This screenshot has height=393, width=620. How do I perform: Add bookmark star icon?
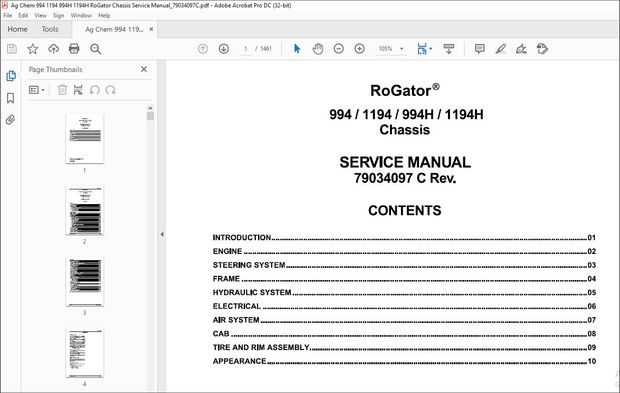pyautogui.click(x=32, y=49)
